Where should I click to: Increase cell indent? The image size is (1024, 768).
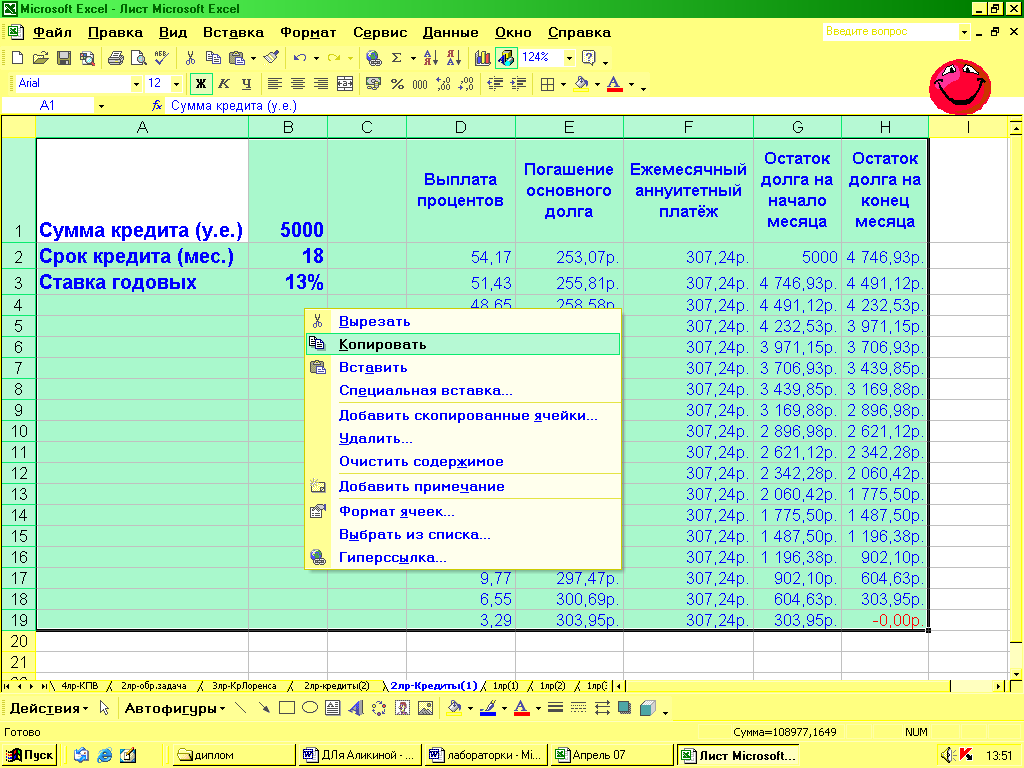click(x=519, y=84)
